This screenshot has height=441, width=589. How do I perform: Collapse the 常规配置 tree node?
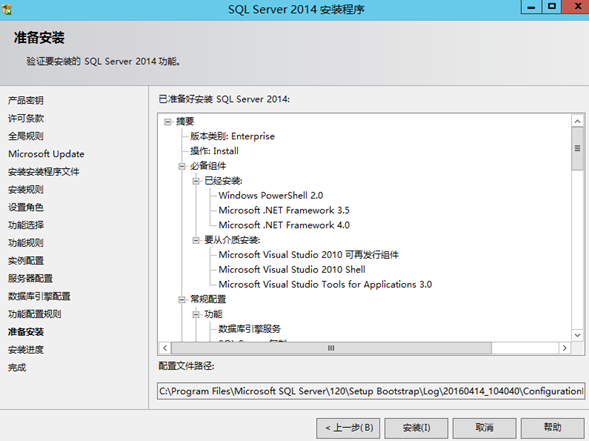point(182,299)
